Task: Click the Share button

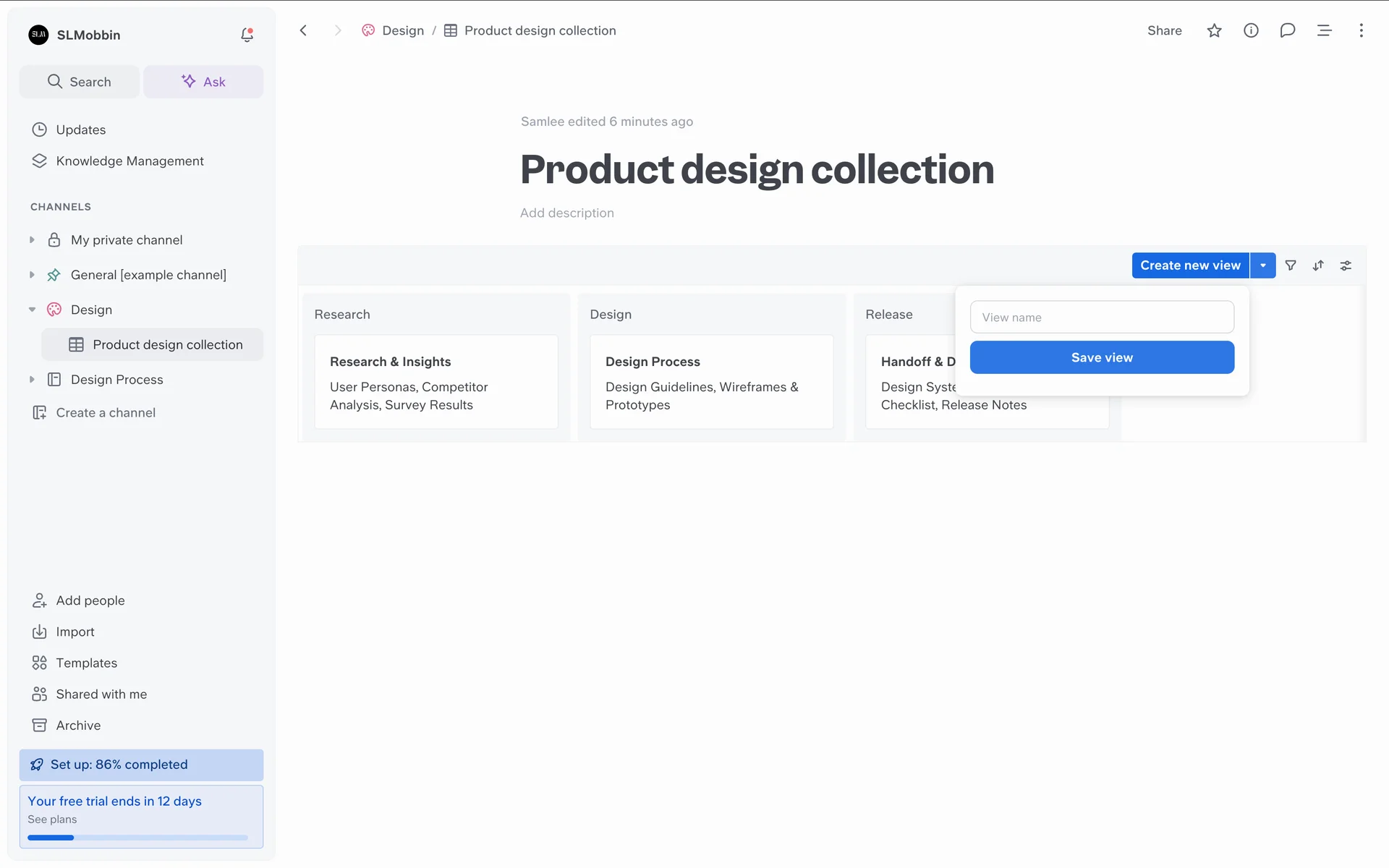Action: click(1164, 30)
